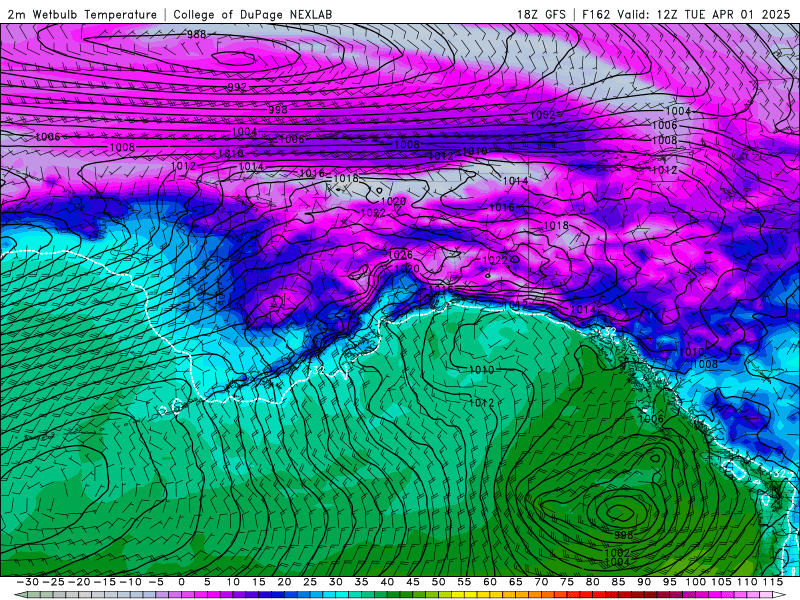Click the 60 value on the color scale

[x=490, y=582]
